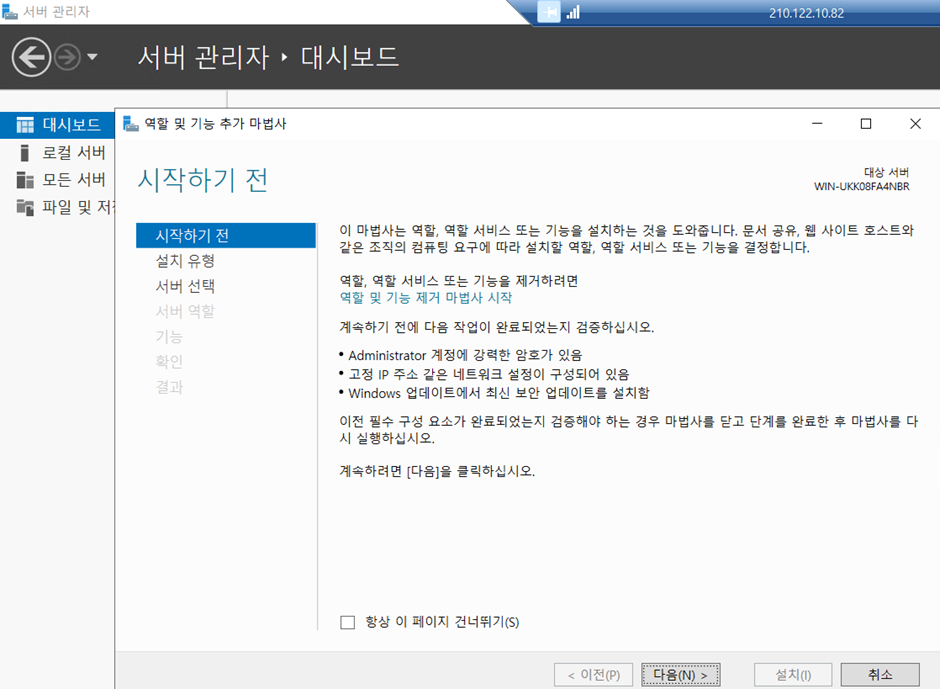This screenshot has height=689, width=940.
Task: Click the remote session pin icon
Action: [549, 12]
